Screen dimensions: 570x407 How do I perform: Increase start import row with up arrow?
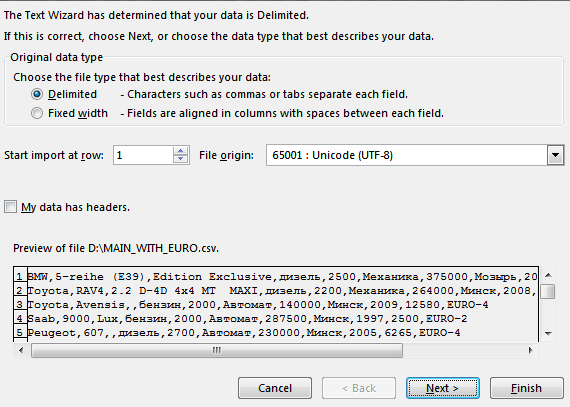pyautogui.click(x=180, y=150)
